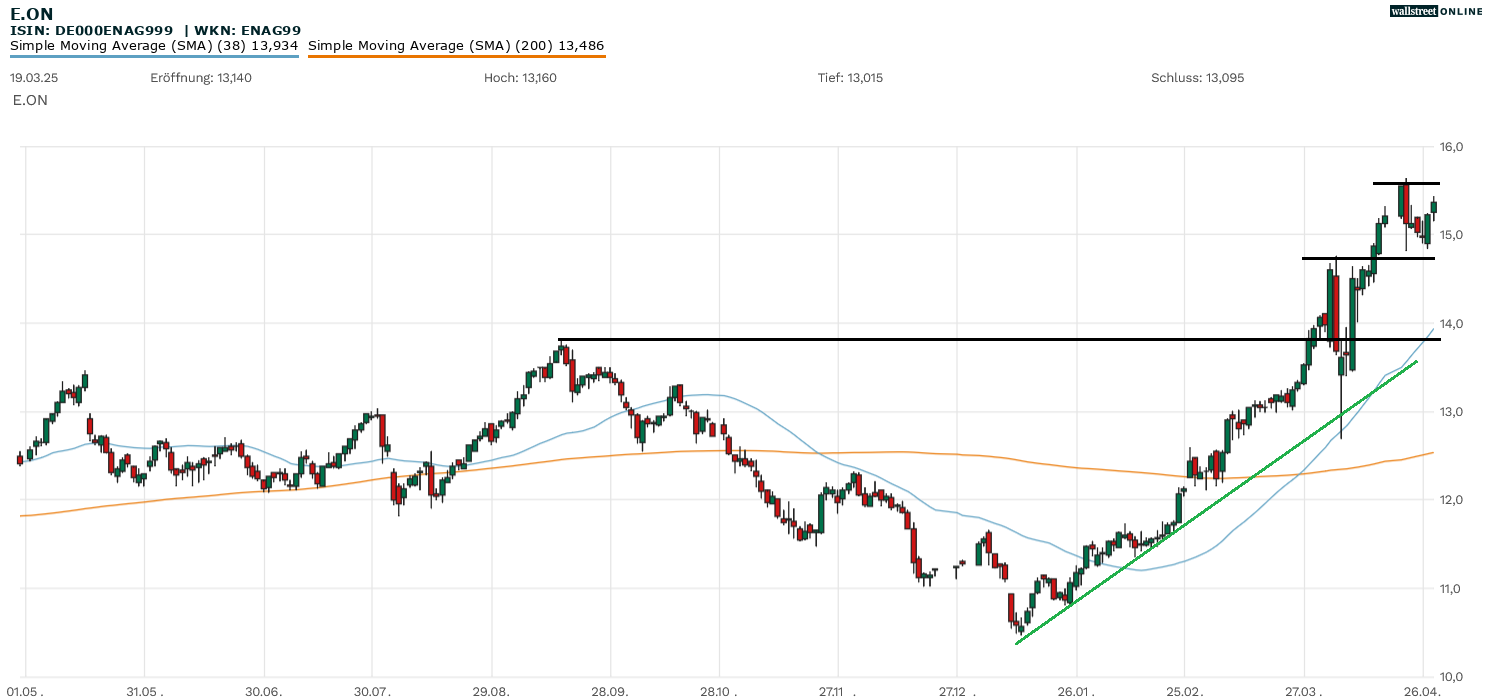
Task: Click the 15,0 price axis label
Action: click(x=1452, y=235)
